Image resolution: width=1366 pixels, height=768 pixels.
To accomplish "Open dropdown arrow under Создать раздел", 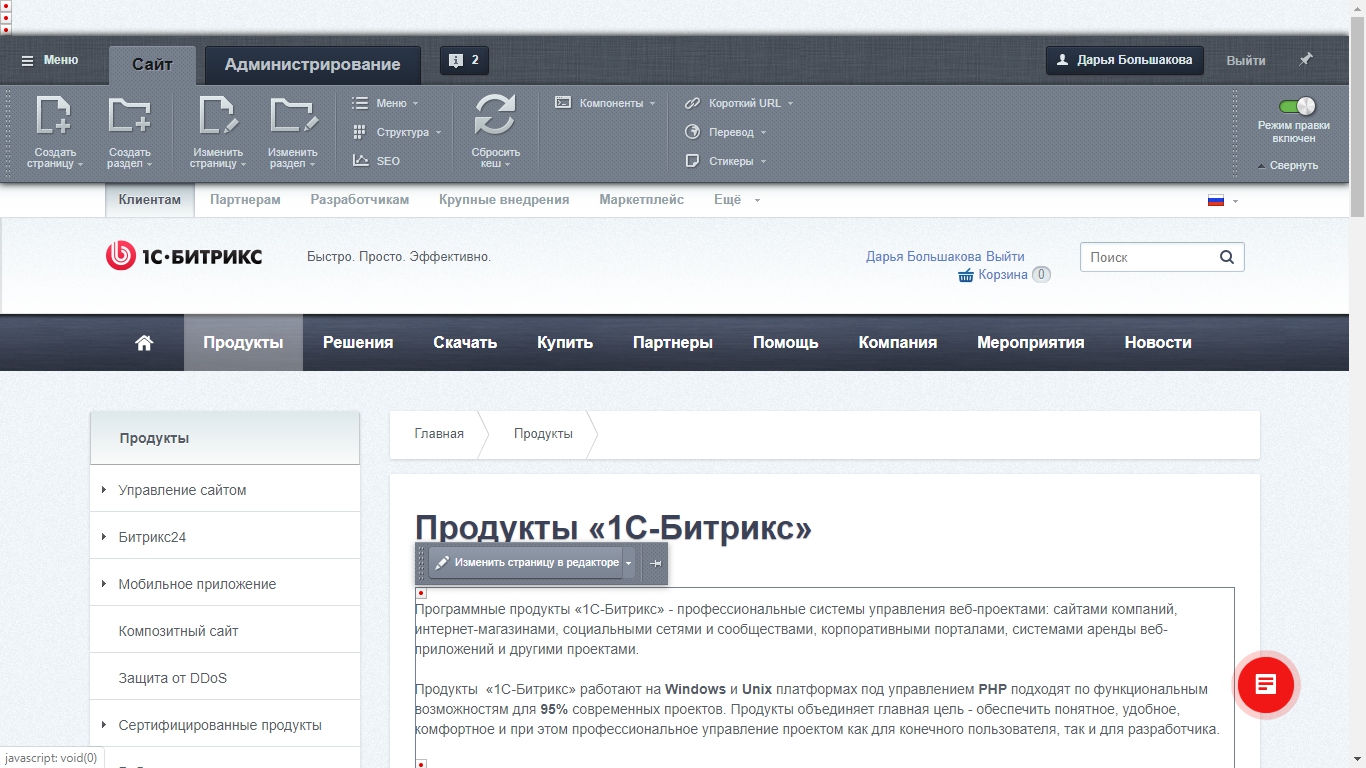I will pos(149,164).
